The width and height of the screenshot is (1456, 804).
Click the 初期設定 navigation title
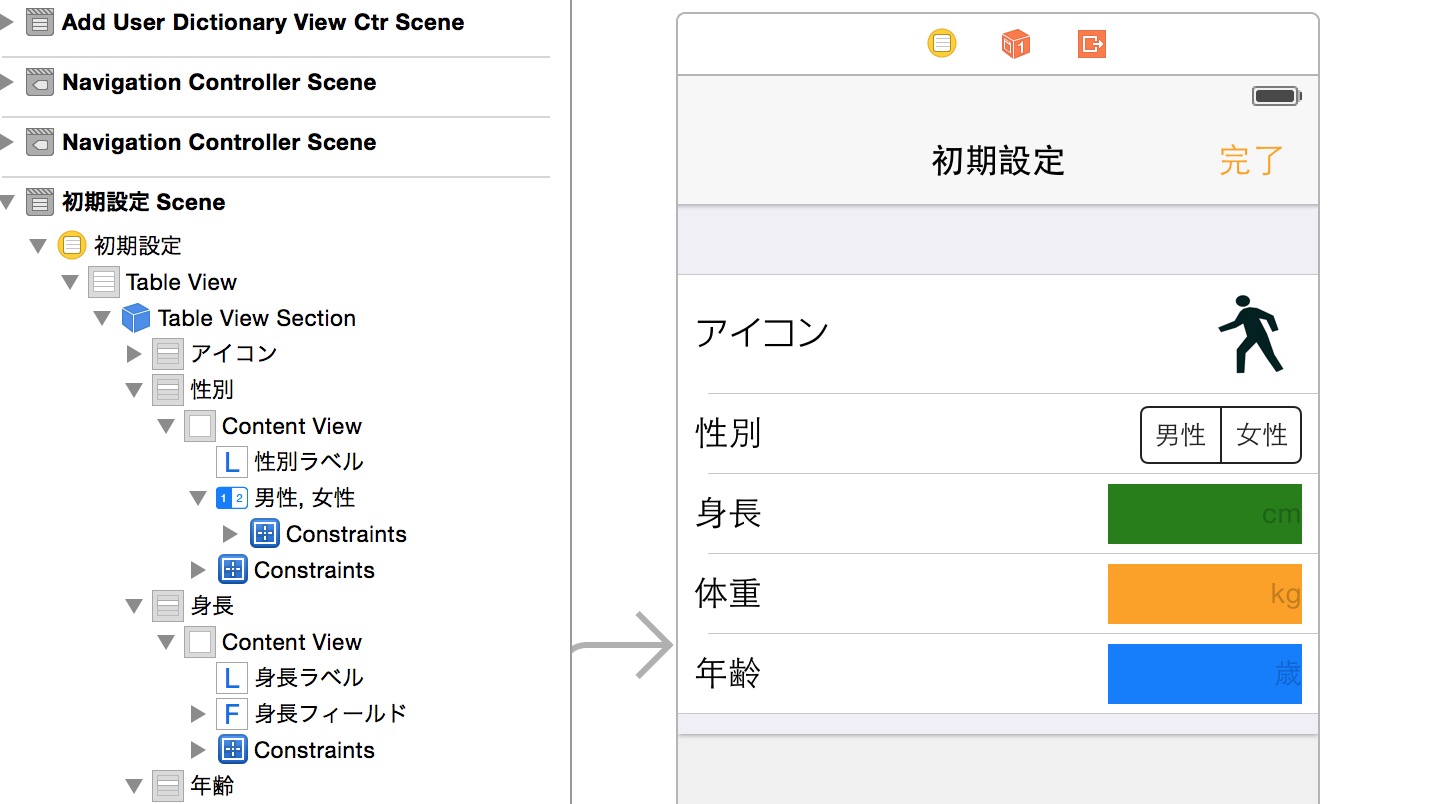coord(998,161)
